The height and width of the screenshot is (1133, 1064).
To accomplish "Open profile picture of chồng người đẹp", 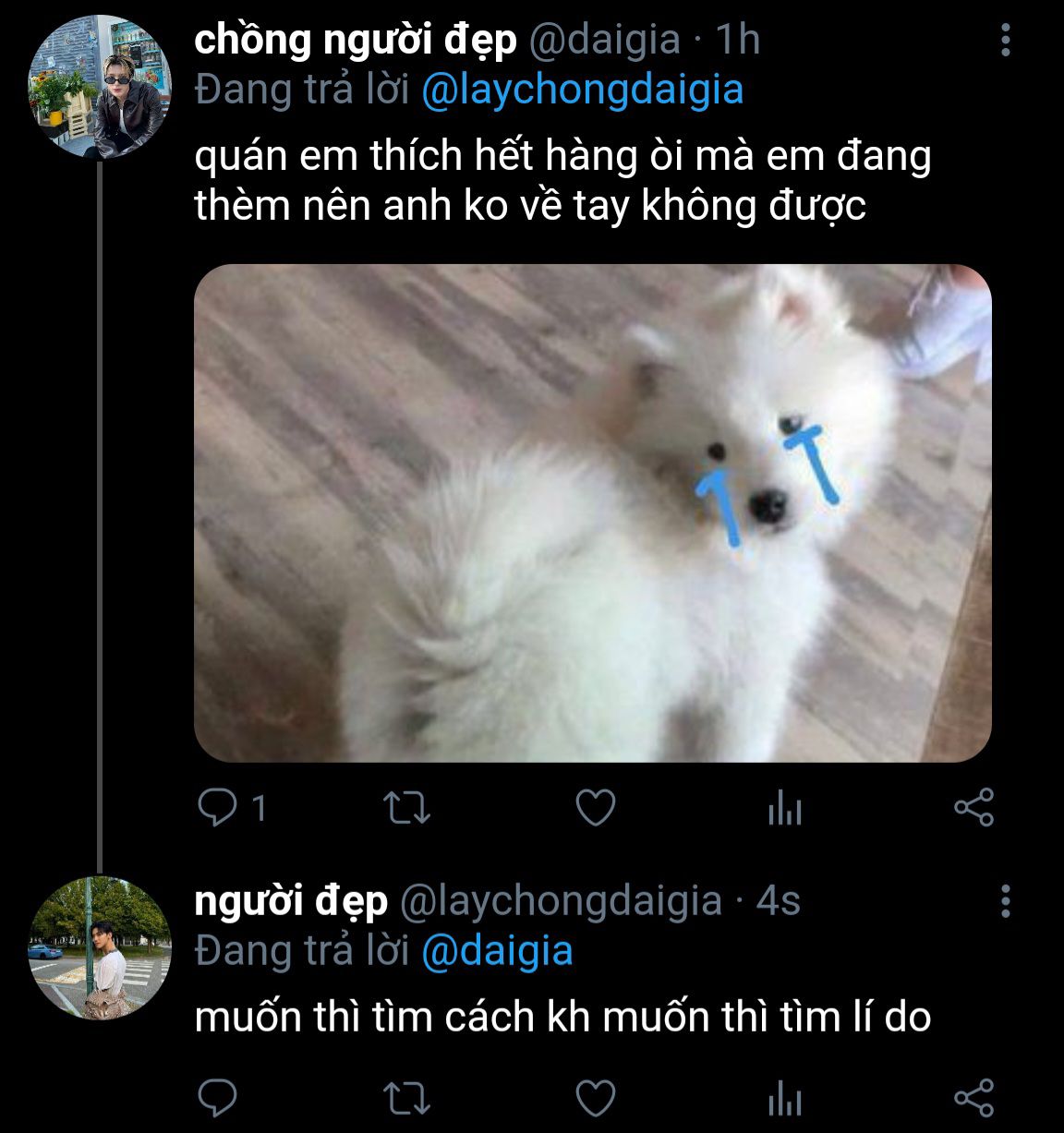I will pos(100,87).
